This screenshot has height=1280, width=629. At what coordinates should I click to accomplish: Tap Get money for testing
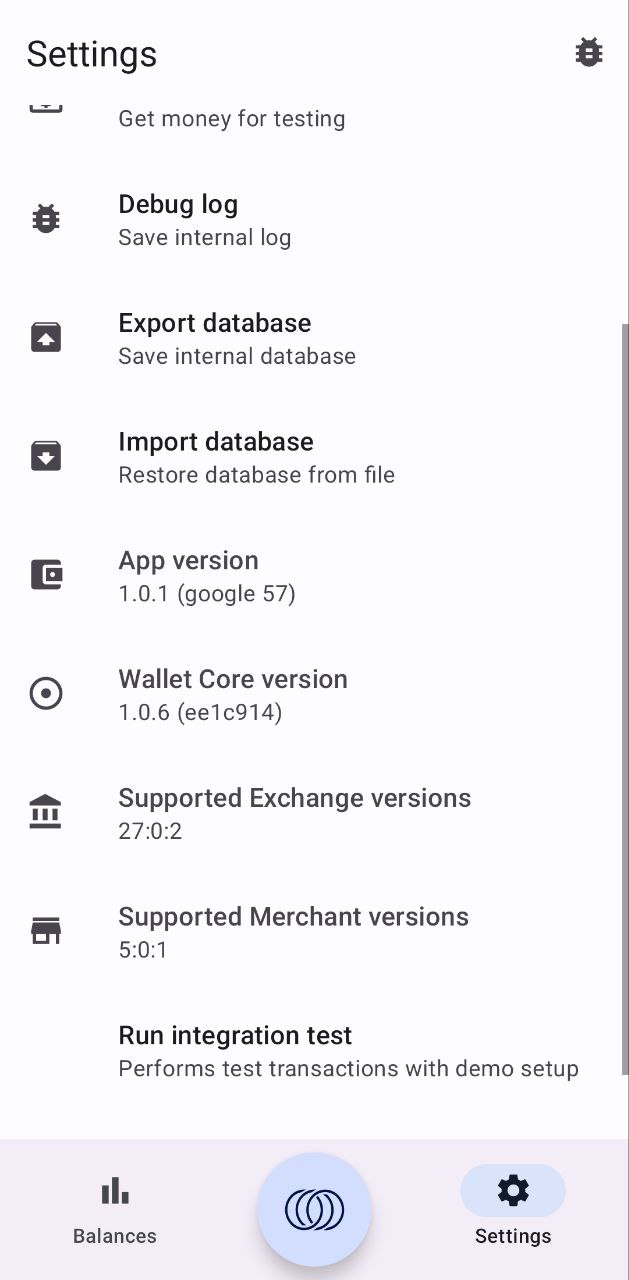[x=232, y=118]
